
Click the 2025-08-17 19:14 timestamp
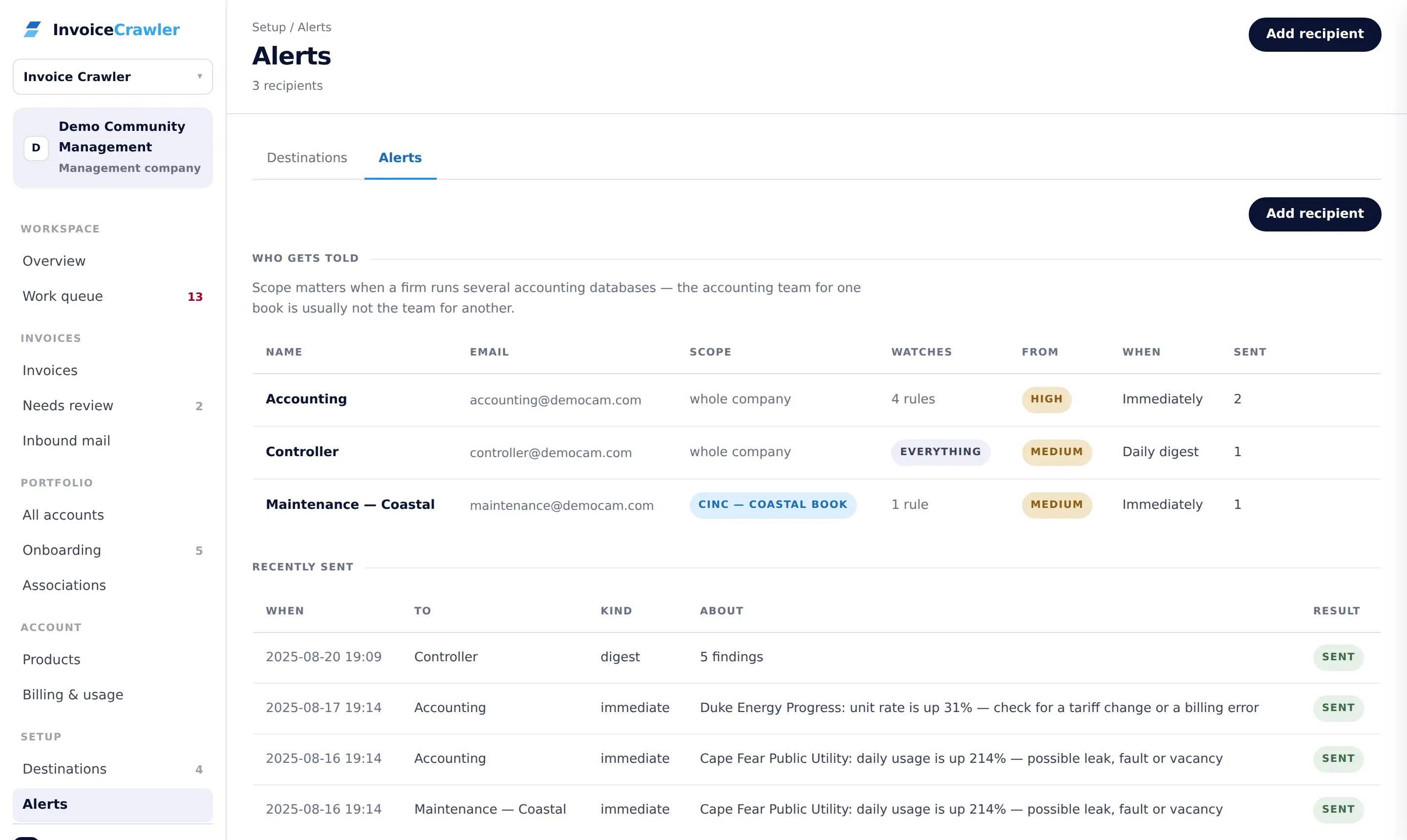[323, 708]
